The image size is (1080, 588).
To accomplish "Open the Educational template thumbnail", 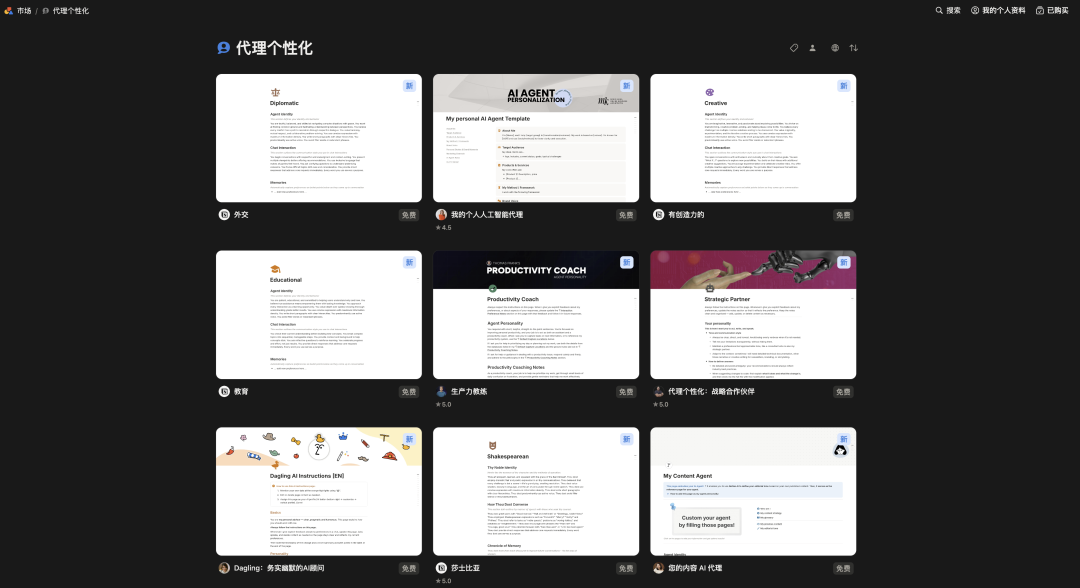I will [x=319, y=315].
